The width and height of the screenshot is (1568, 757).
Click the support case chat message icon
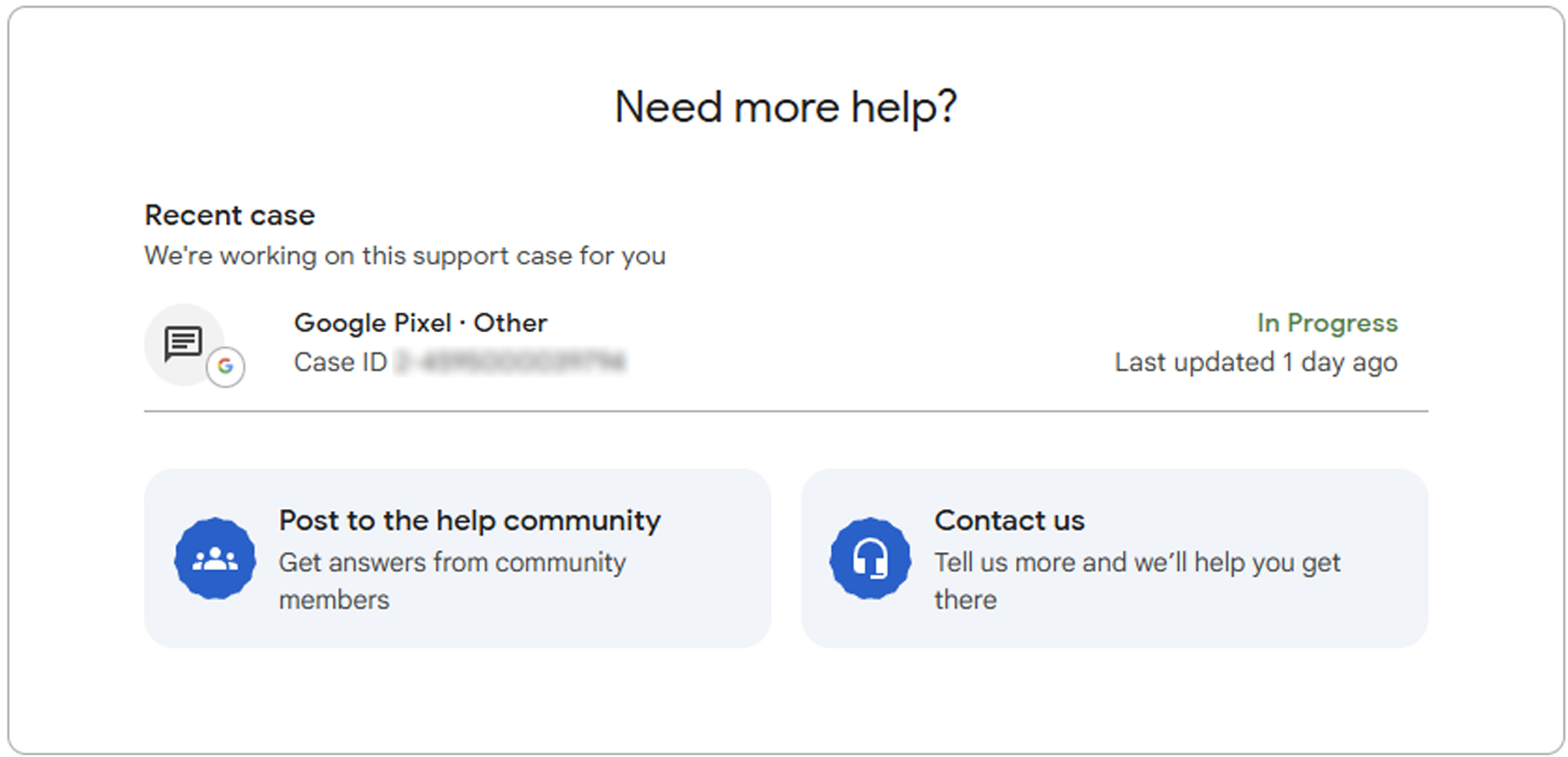(x=183, y=343)
